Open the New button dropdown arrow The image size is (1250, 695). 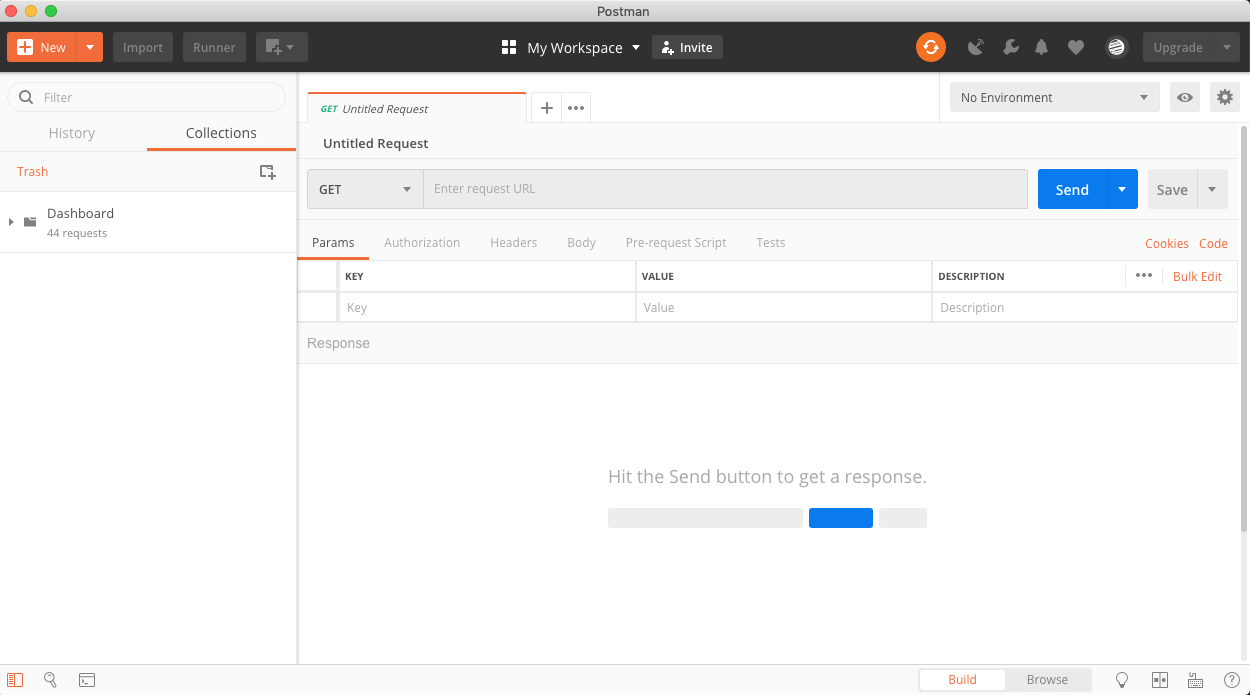(x=90, y=47)
